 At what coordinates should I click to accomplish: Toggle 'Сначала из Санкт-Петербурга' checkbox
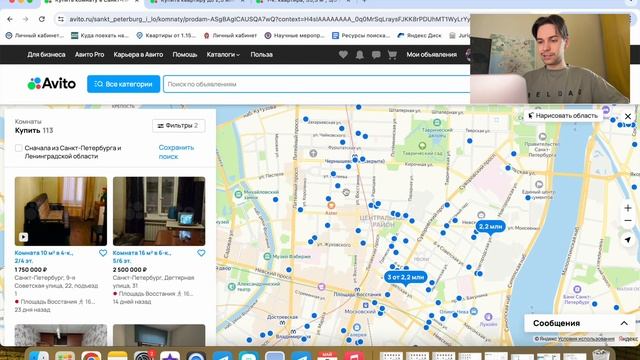(x=18, y=148)
